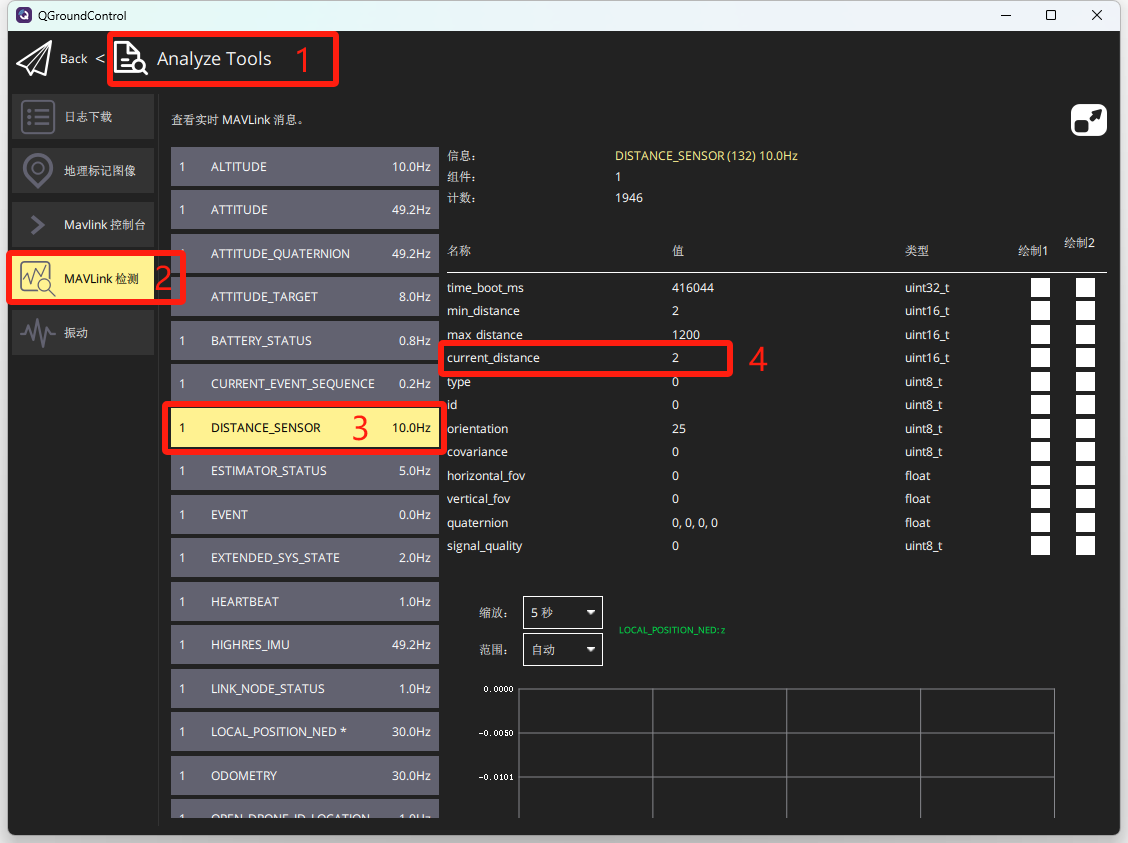Select the EVENT message row
The height and width of the screenshot is (843, 1128).
coord(304,515)
